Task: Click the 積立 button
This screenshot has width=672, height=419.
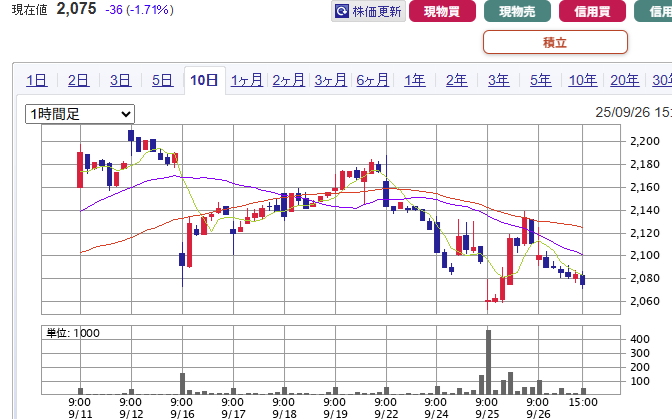Action: (555, 42)
